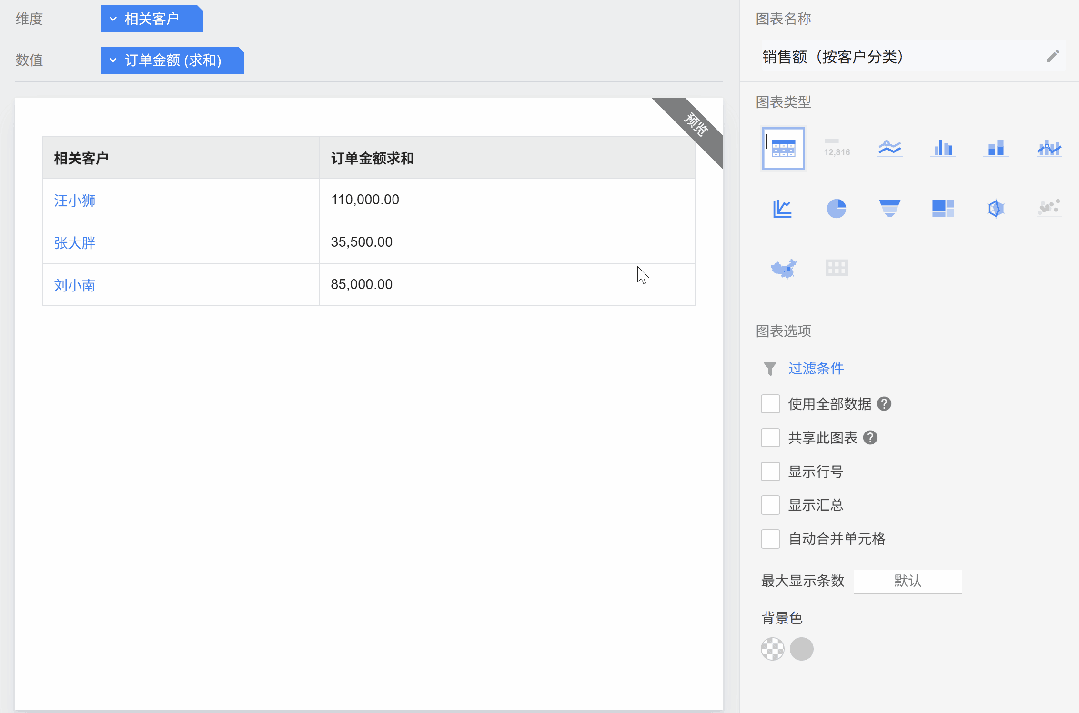Select the radar chart type
1079x713 pixels.
pos(996,209)
